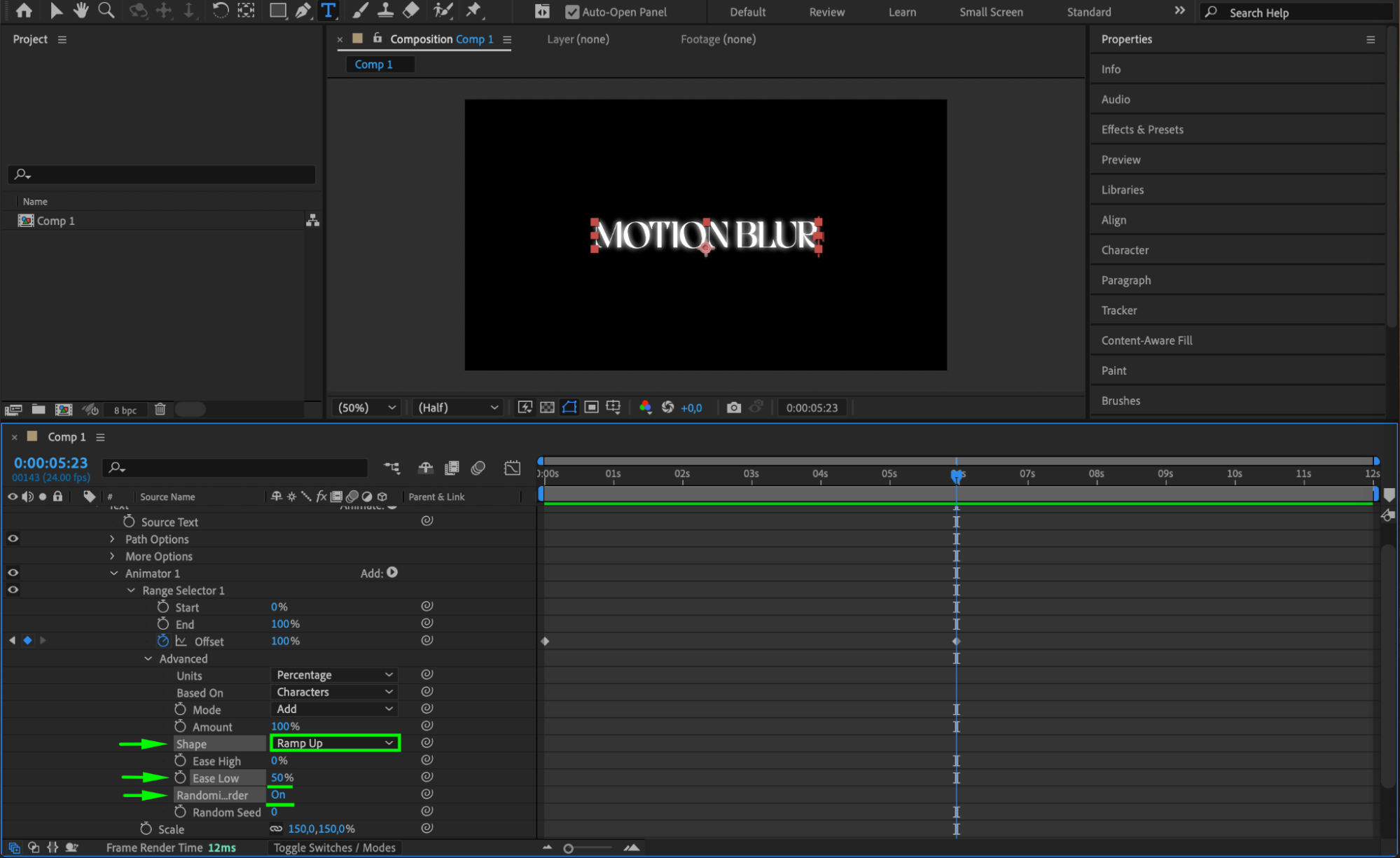Click the trash icon in the Project panel
The height and width of the screenshot is (858, 1400).
[160, 410]
